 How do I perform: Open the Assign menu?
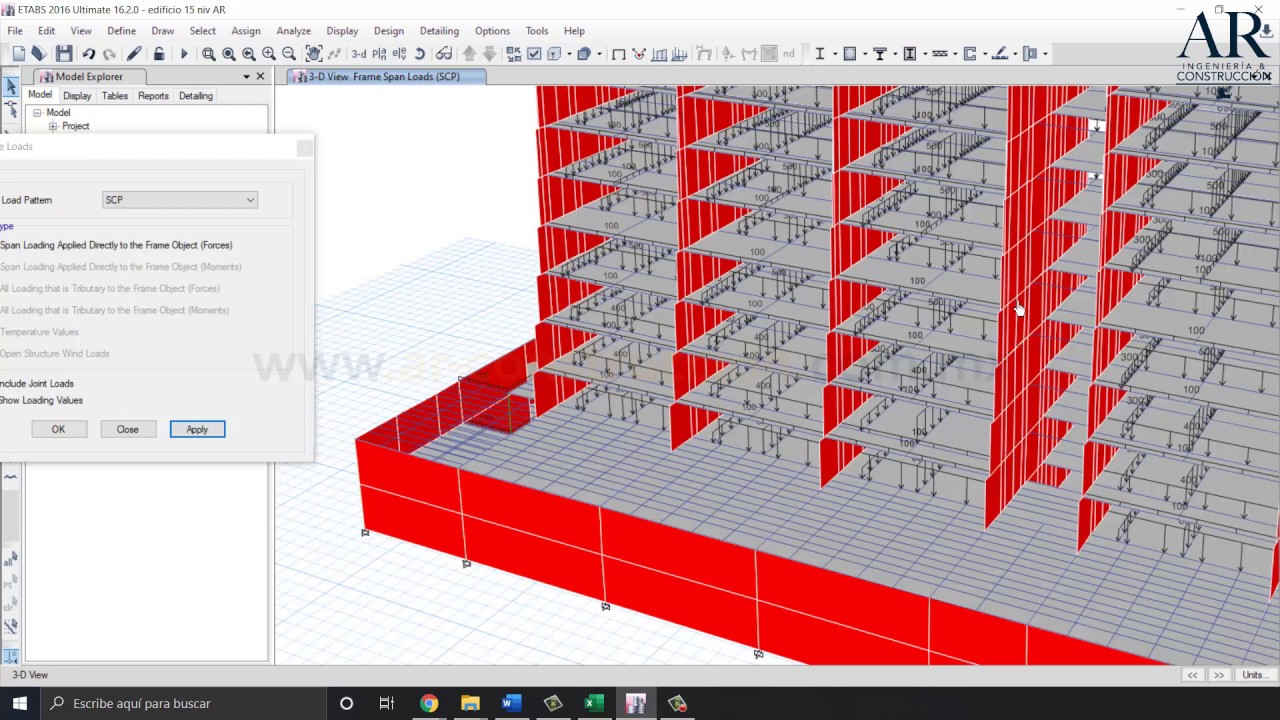245,31
